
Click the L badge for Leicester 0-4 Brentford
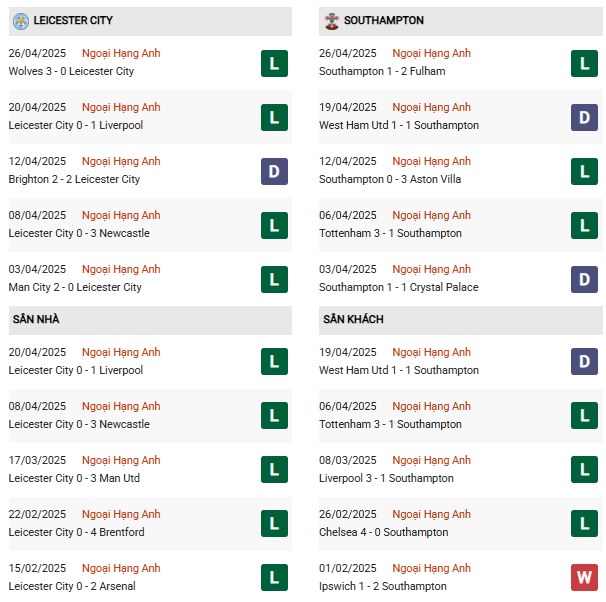coord(274,524)
